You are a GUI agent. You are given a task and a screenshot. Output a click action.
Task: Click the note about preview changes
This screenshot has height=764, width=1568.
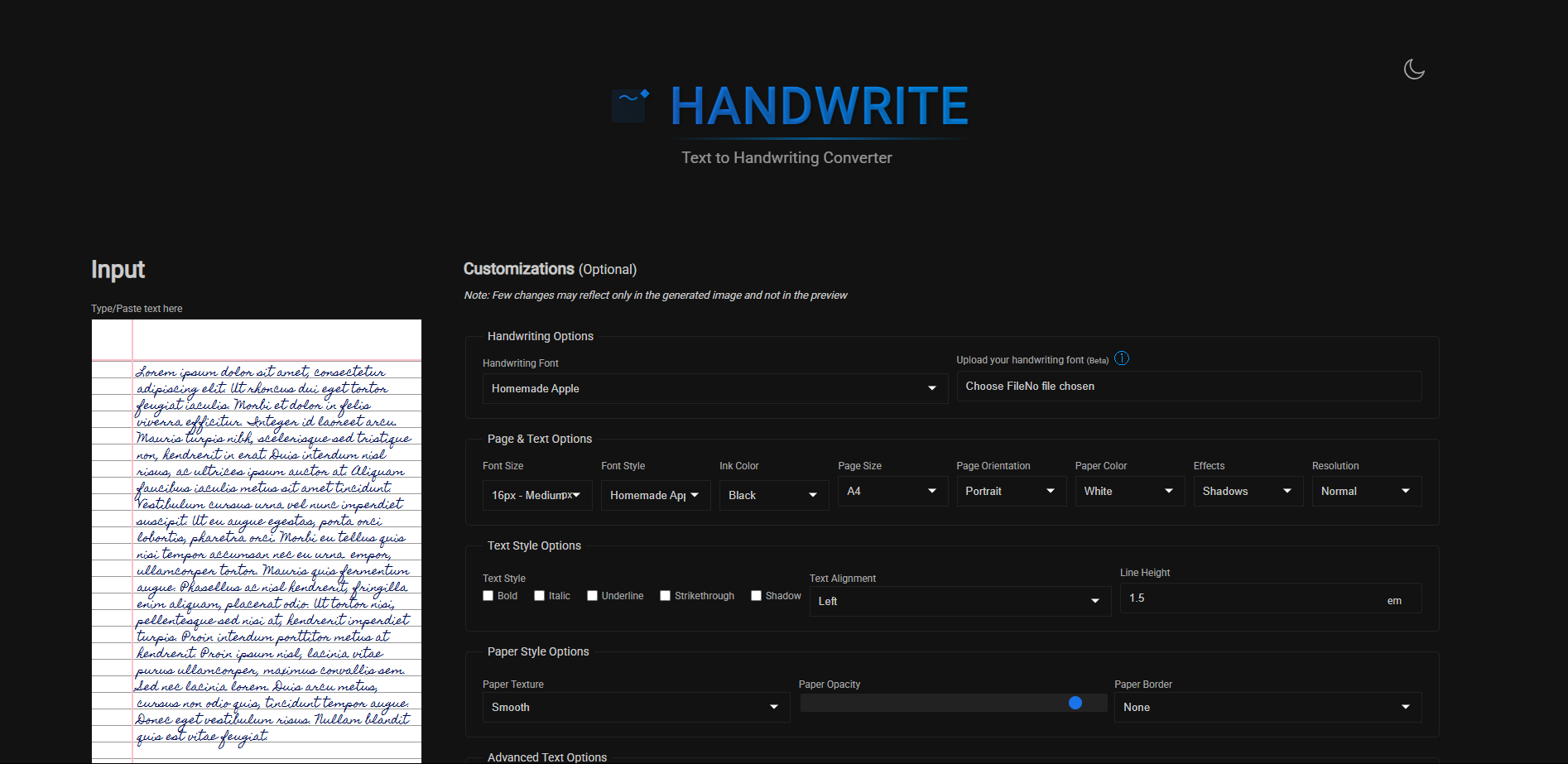coord(656,296)
